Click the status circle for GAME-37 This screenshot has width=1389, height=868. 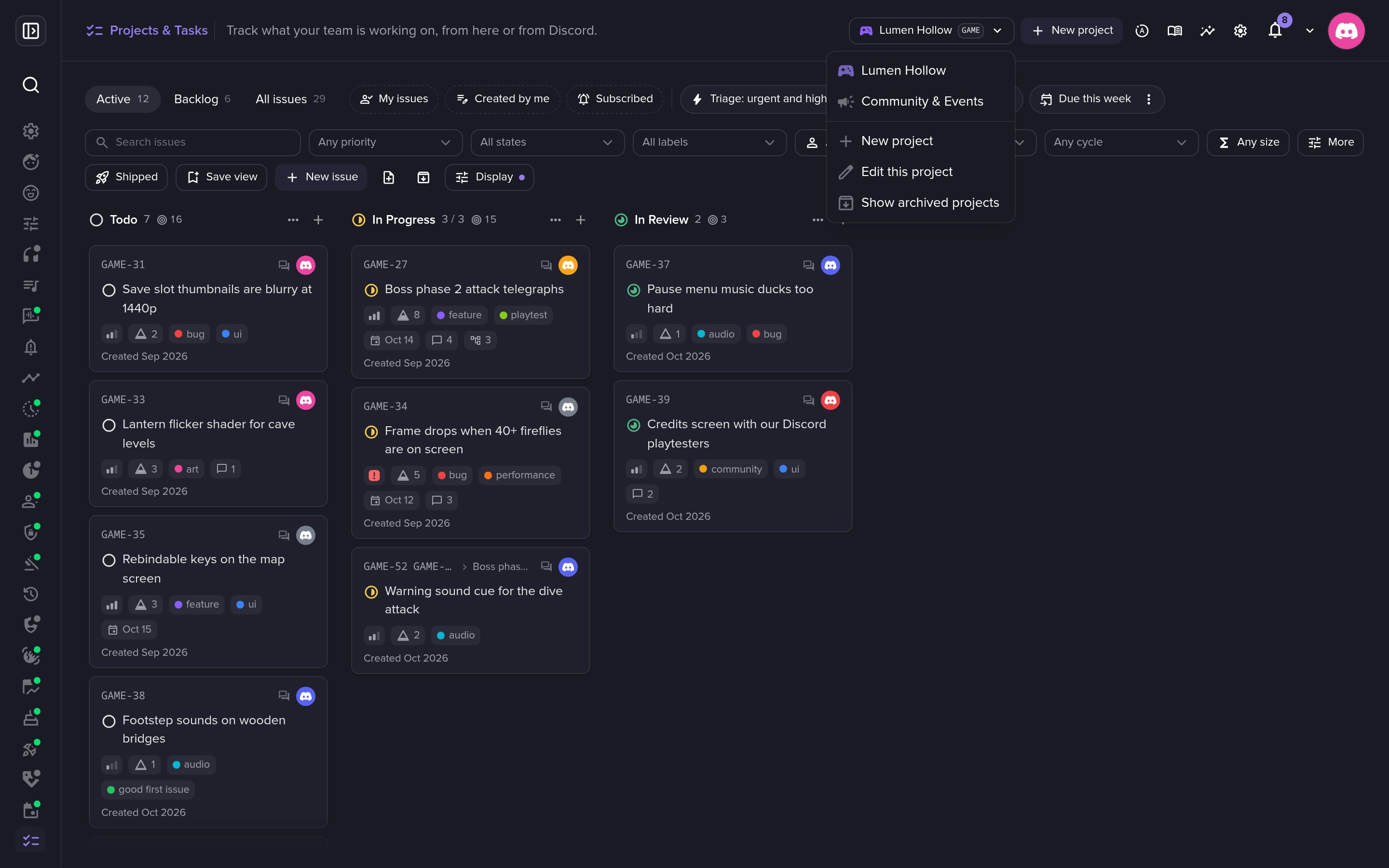634,290
